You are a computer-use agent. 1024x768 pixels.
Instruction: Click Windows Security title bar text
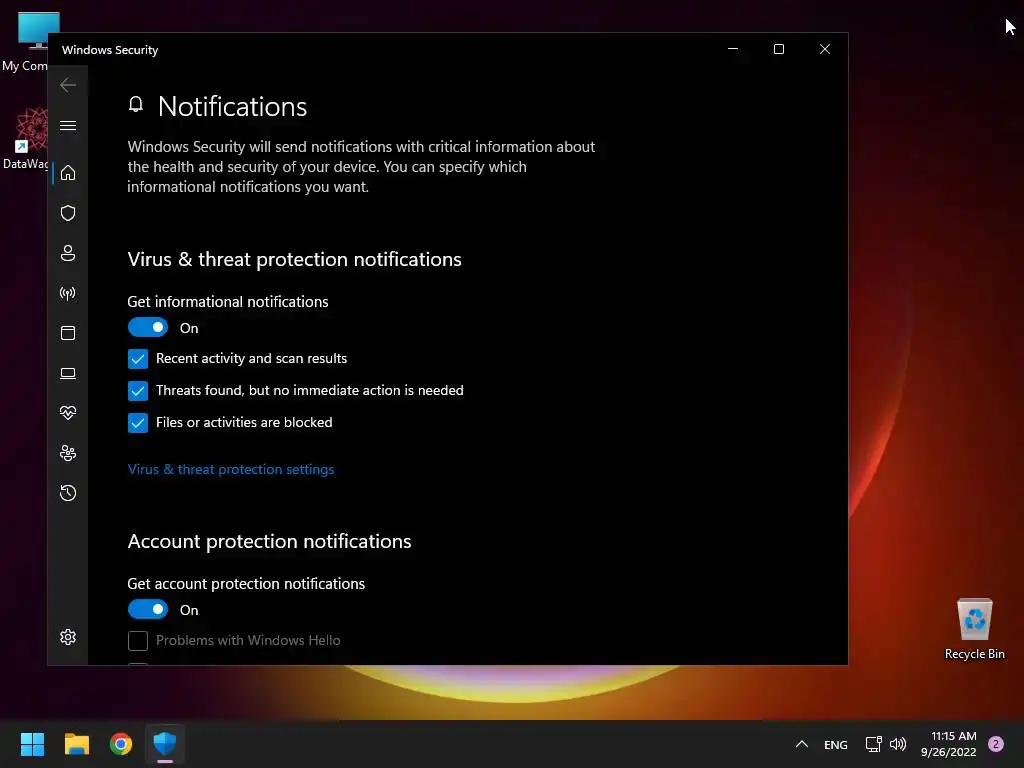coord(110,50)
